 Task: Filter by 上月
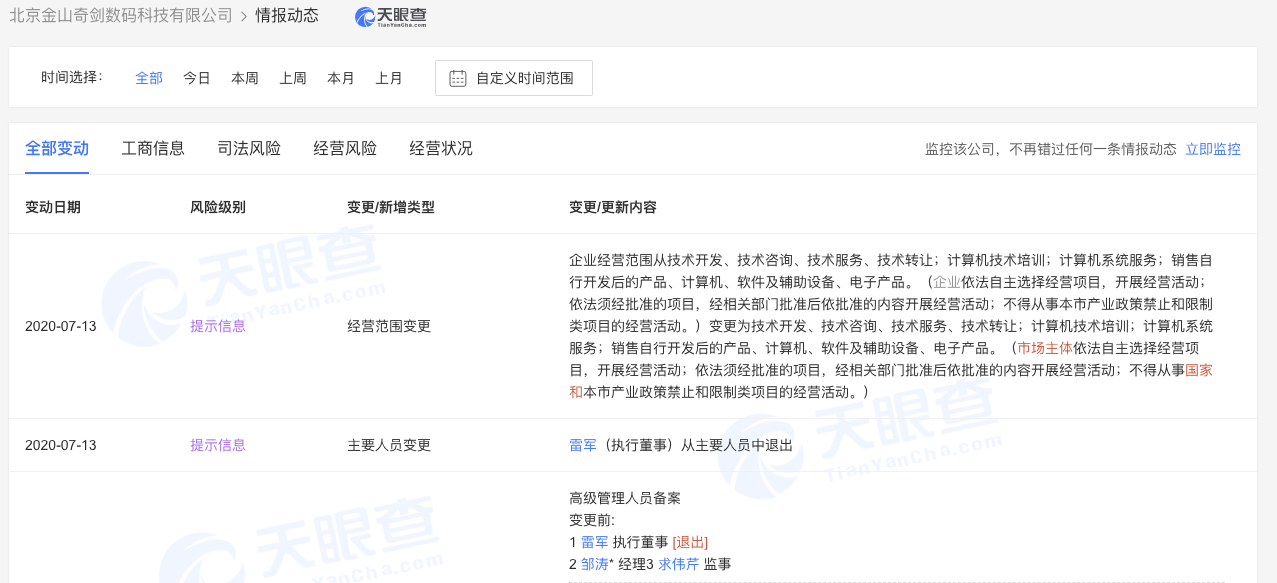coord(389,78)
